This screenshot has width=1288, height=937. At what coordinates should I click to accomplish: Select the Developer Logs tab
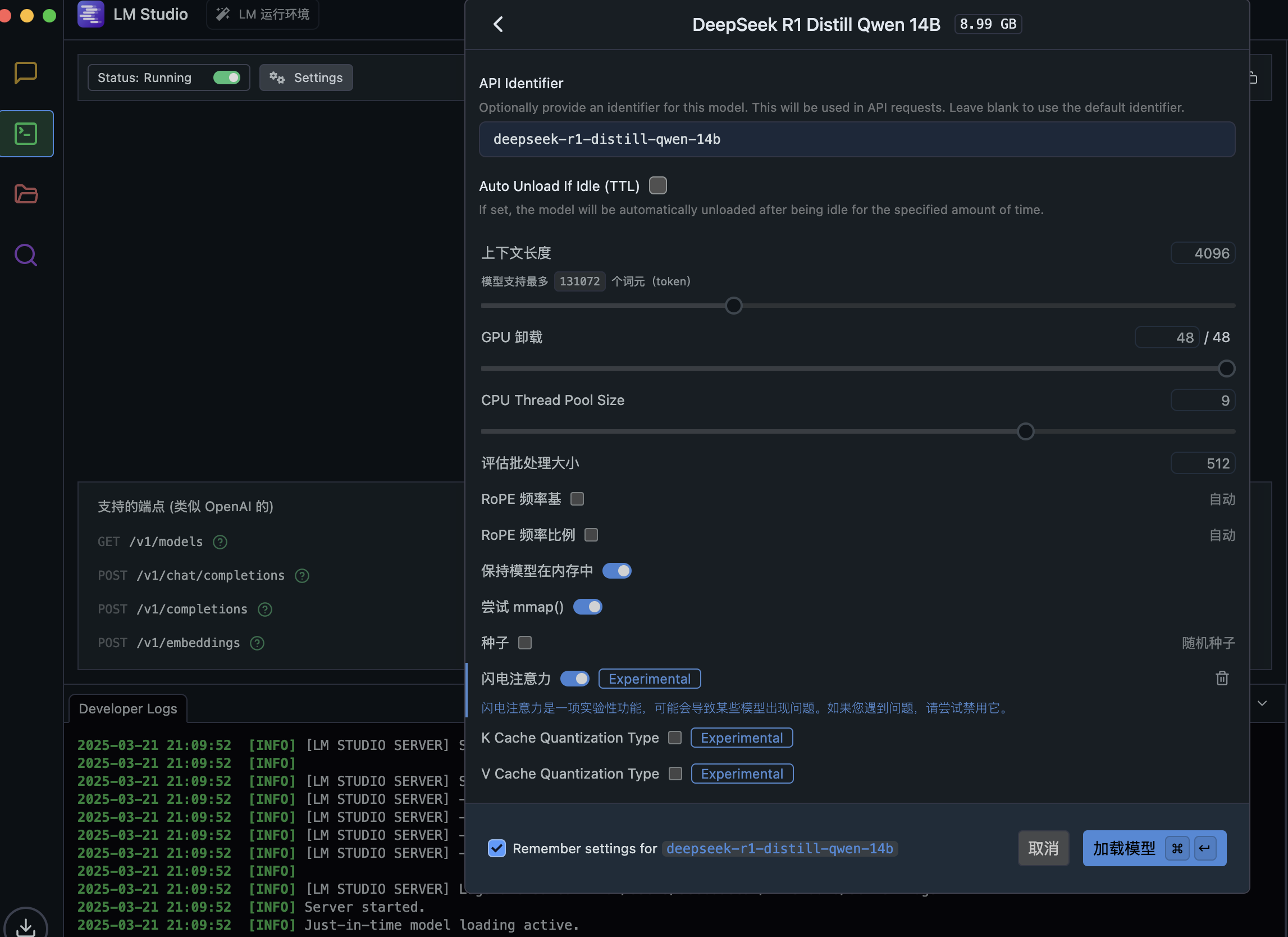(x=128, y=708)
